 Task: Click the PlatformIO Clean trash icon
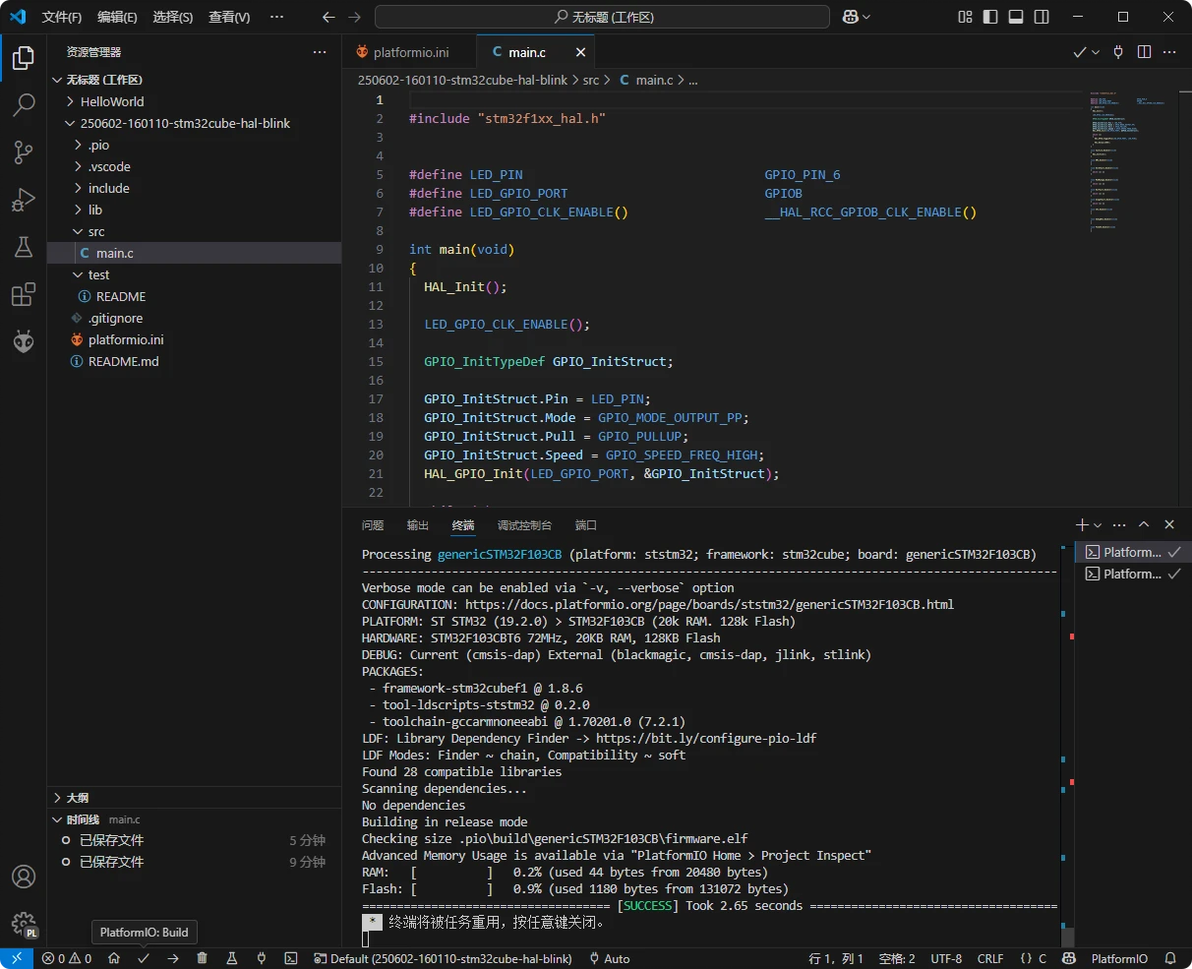pos(202,958)
